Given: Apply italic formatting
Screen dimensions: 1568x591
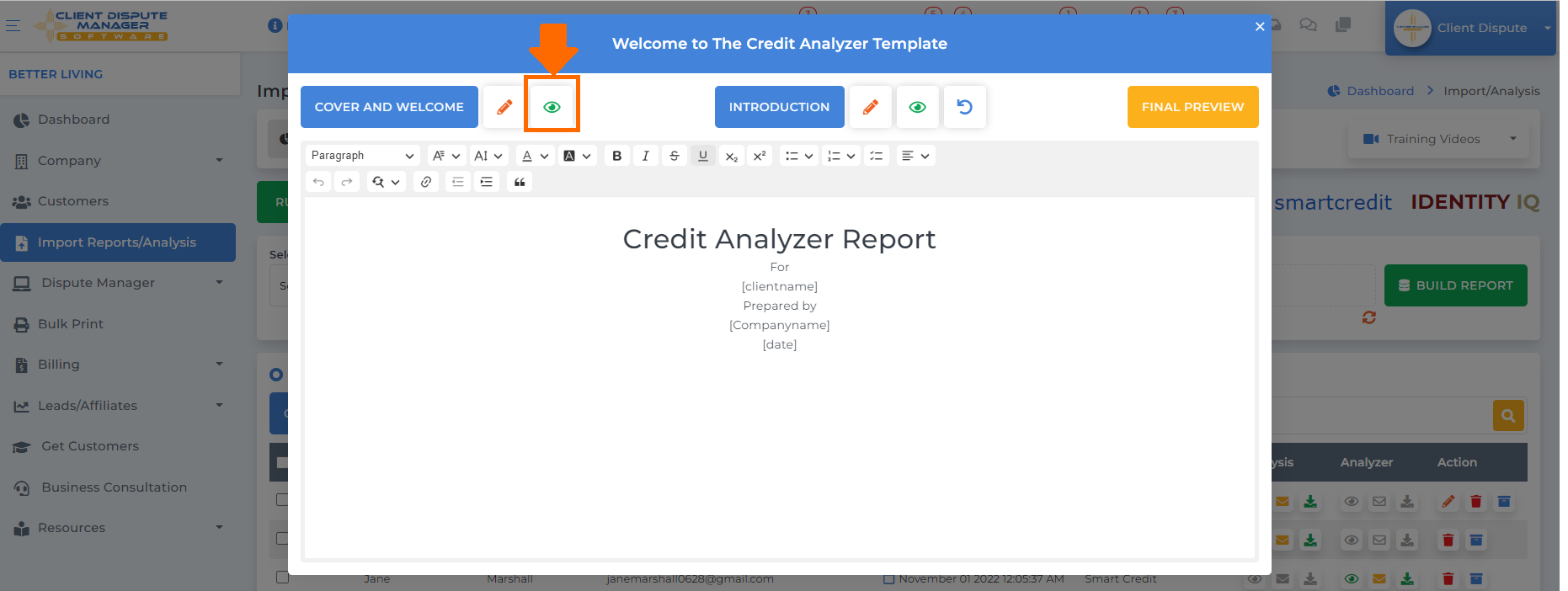Looking at the screenshot, I should pyautogui.click(x=646, y=156).
